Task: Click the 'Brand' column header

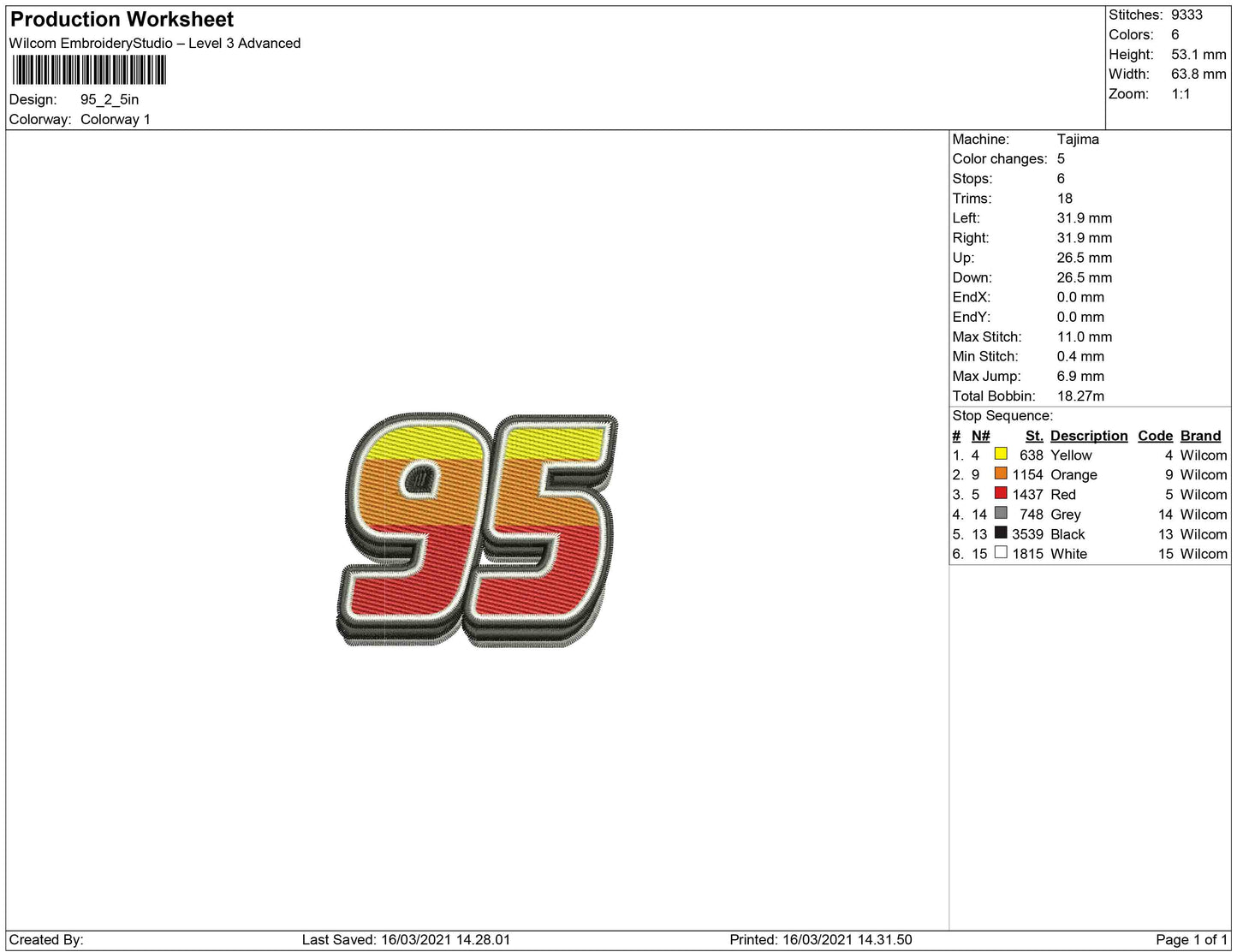Action: pyautogui.click(x=1200, y=436)
